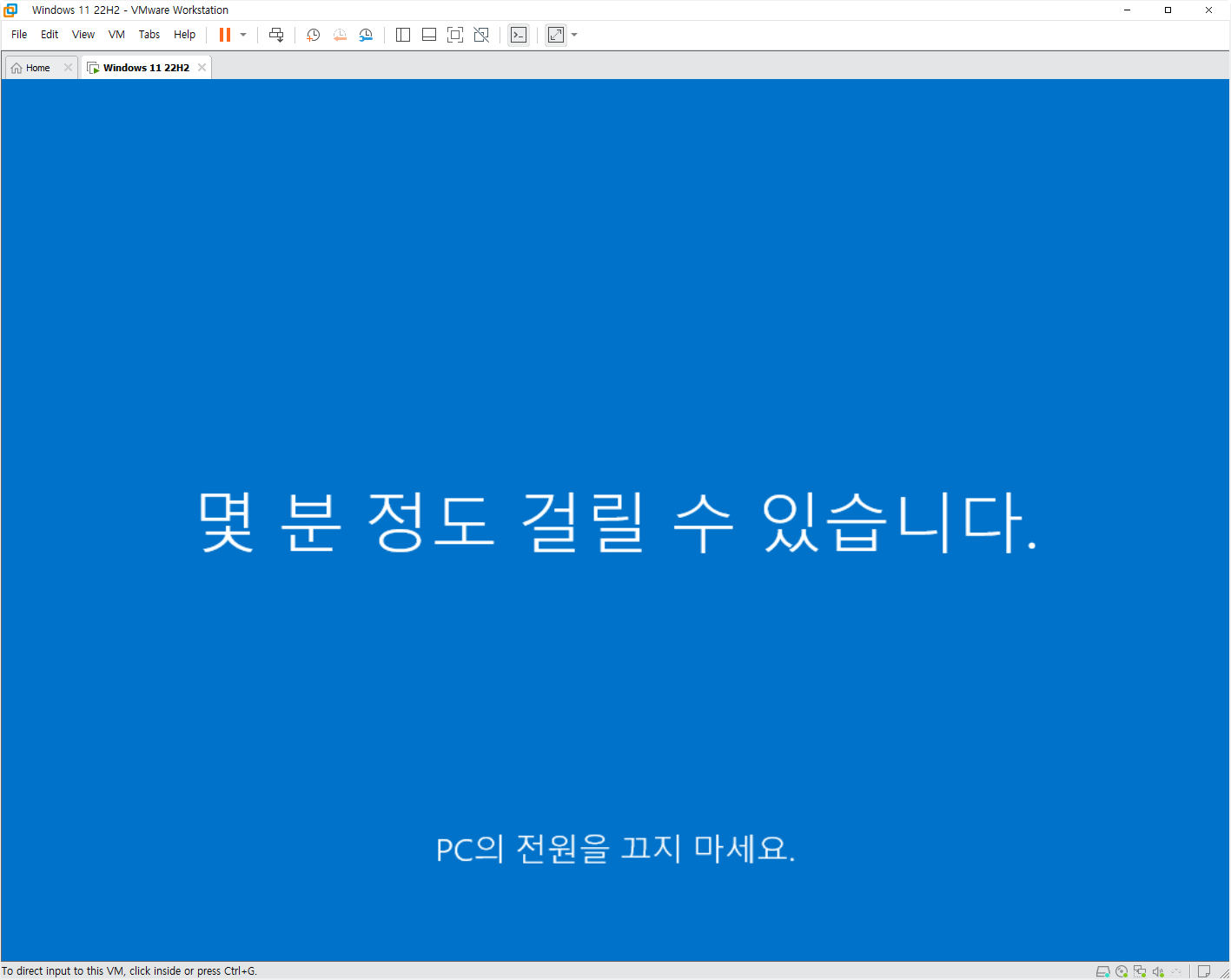Click the sound card status icon
The width and height of the screenshot is (1231, 980).
1158,971
